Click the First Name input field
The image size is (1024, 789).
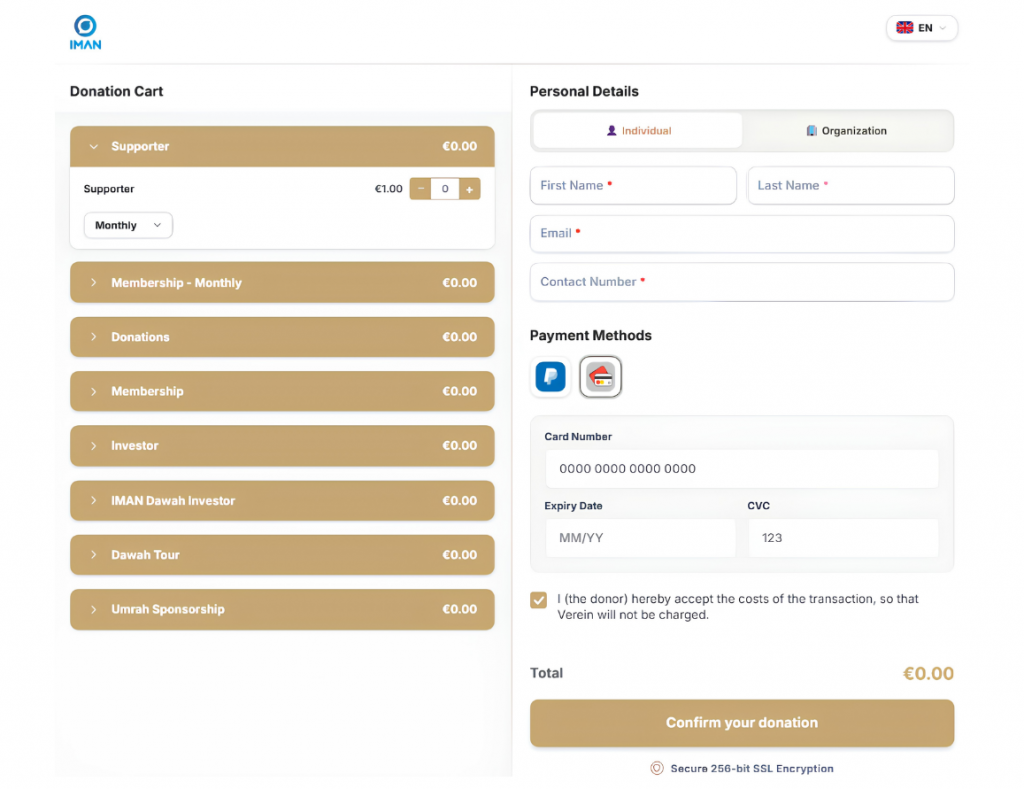[633, 185]
